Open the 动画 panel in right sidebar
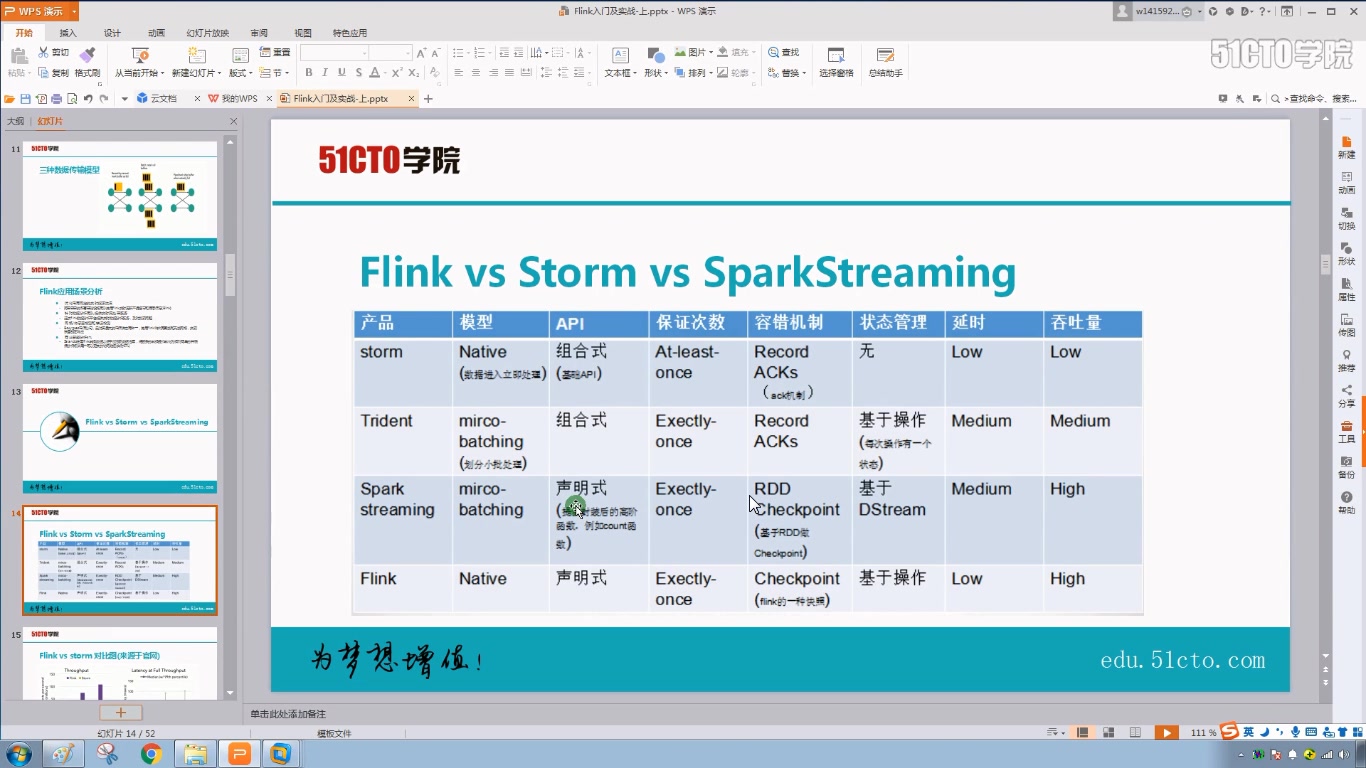The width and height of the screenshot is (1366, 768). (x=1346, y=182)
